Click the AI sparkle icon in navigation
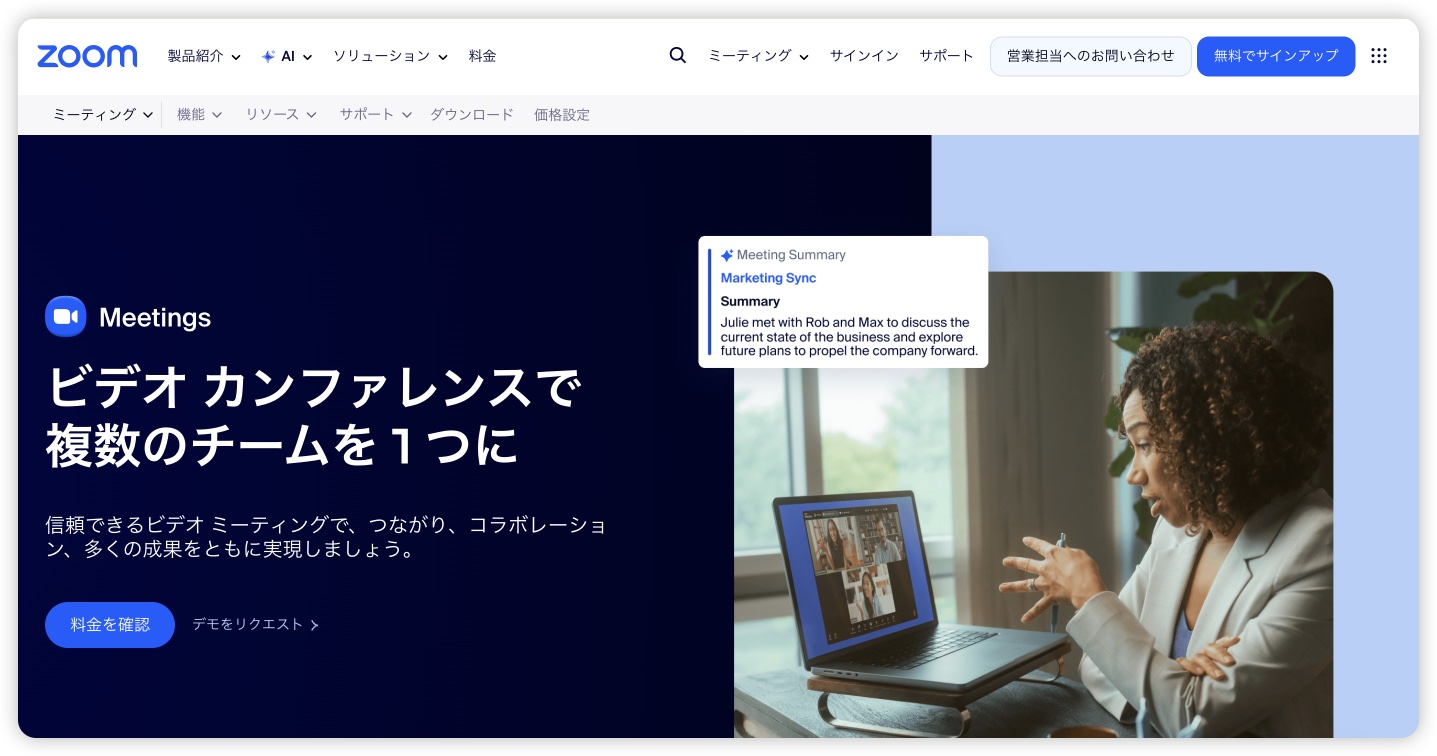Image resolution: width=1437 pixels, height=756 pixels. click(268, 57)
